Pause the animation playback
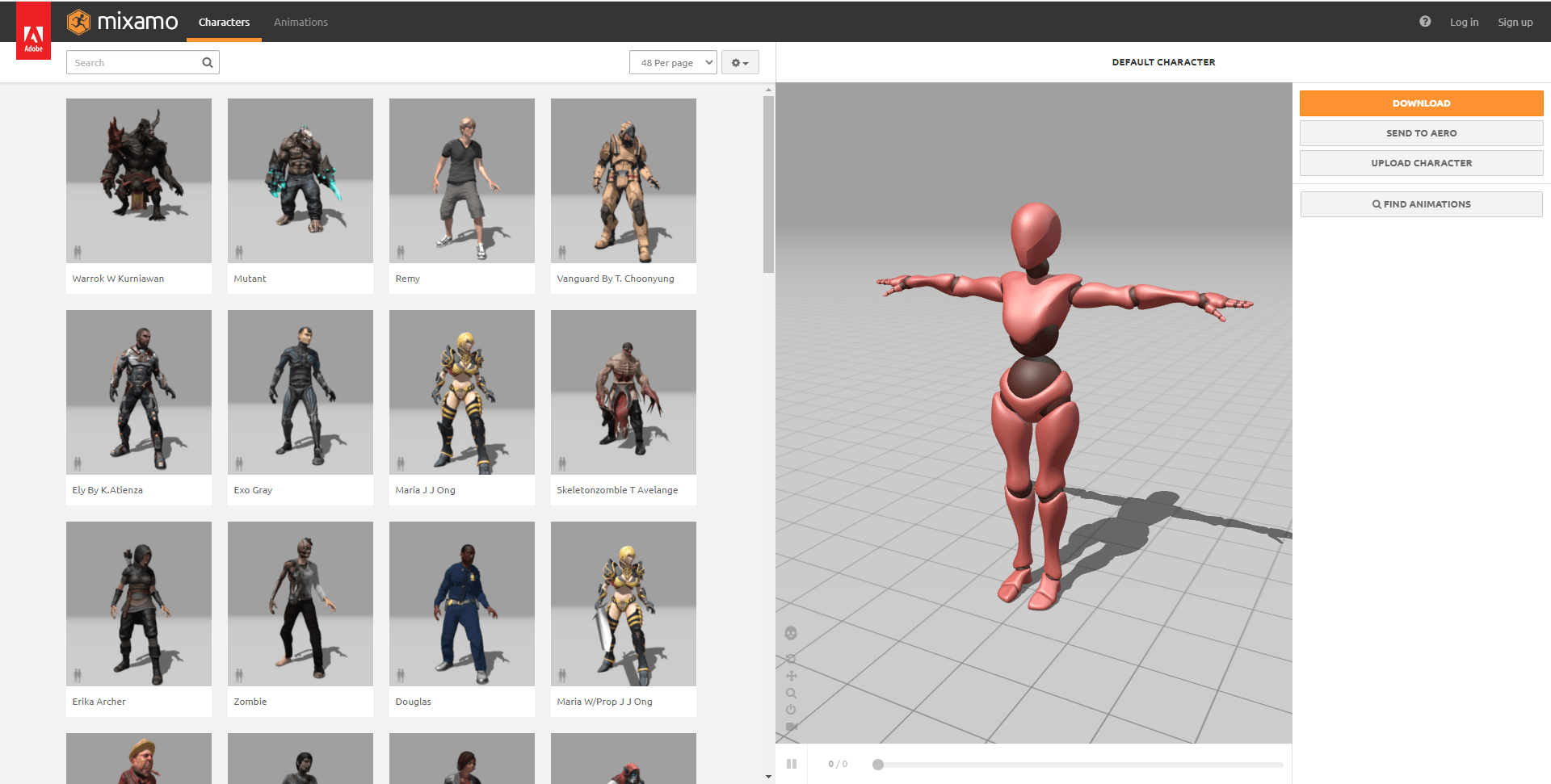 792,764
